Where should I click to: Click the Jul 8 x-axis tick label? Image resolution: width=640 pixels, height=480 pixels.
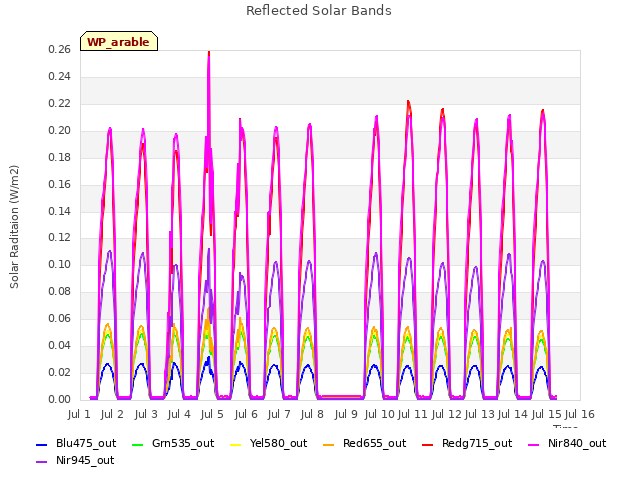(x=312, y=414)
